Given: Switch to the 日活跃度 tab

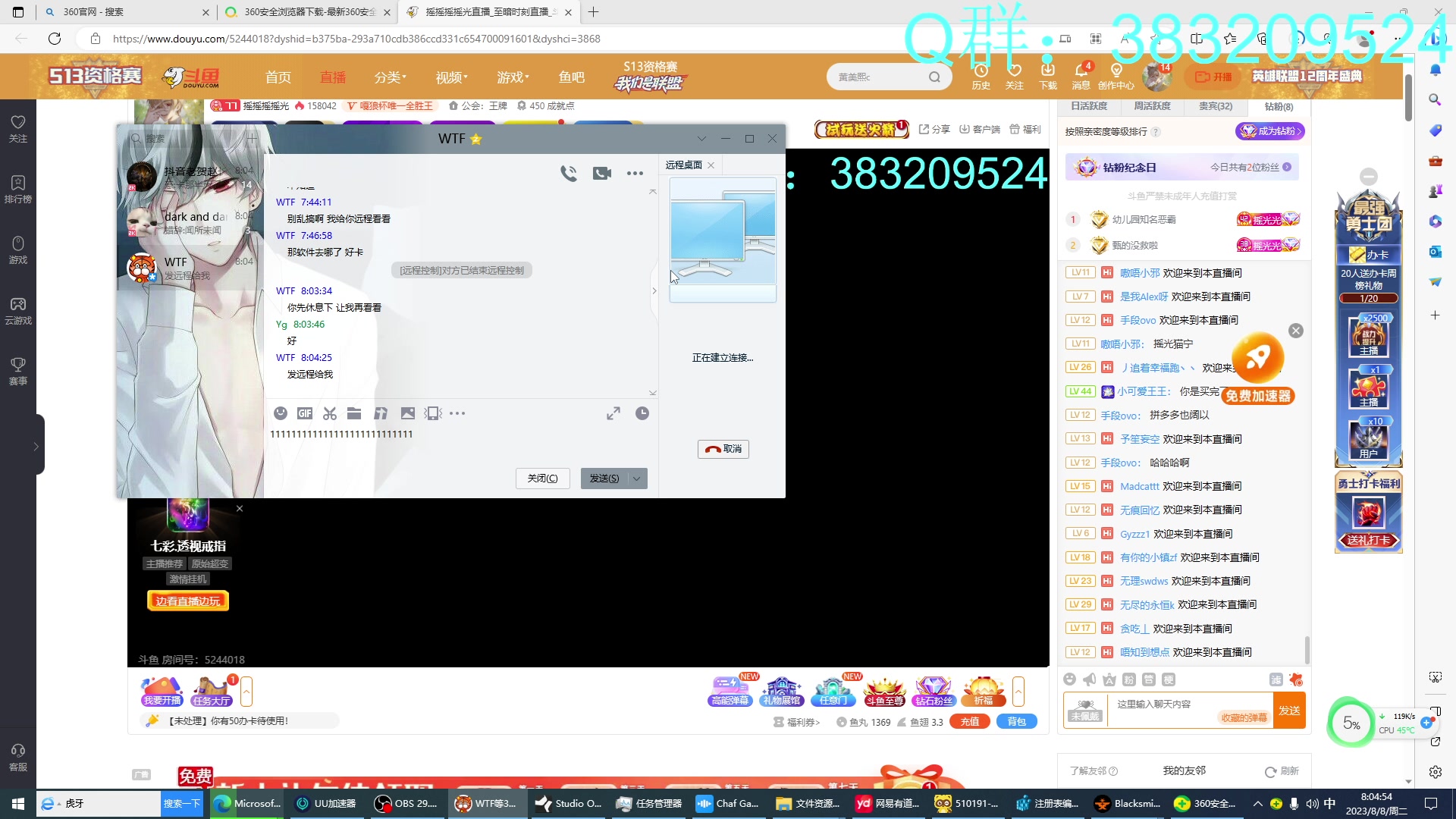Looking at the screenshot, I should pyautogui.click(x=1089, y=106).
